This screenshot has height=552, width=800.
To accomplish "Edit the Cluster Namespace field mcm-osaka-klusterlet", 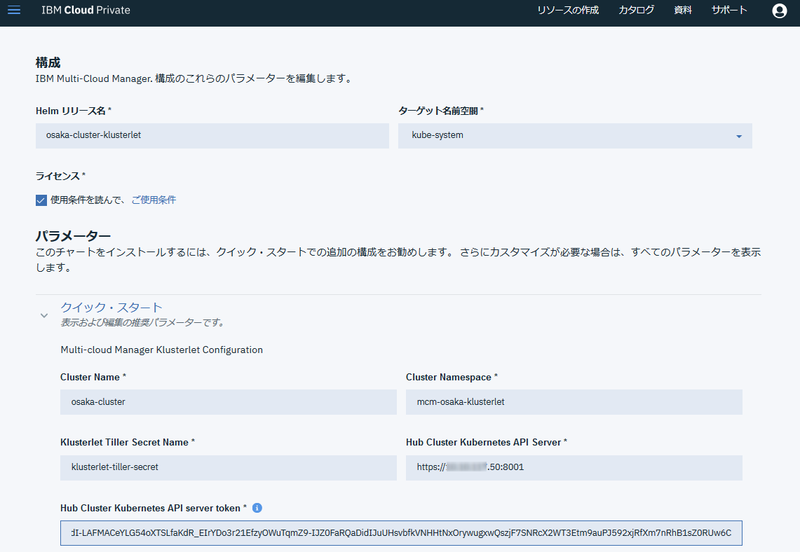I will pos(574,402).
